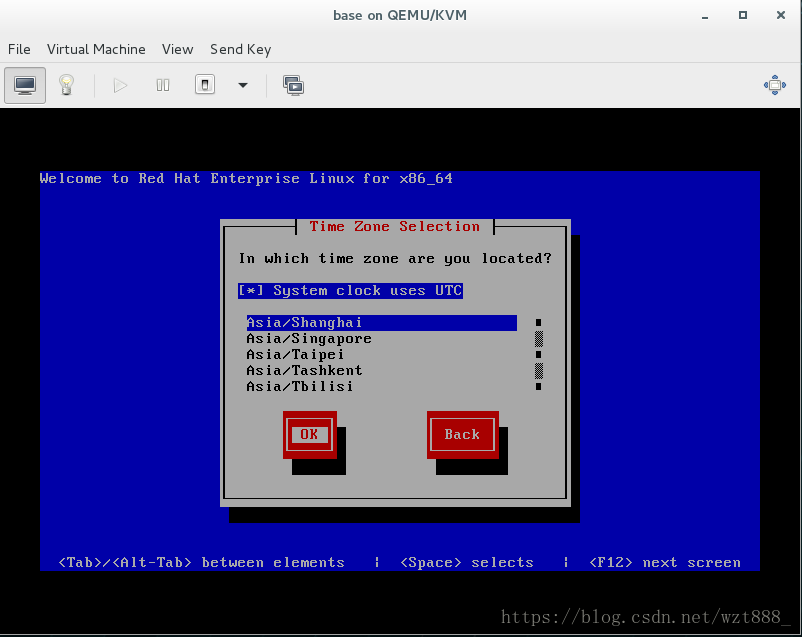Pause the virtual machine

coord(163,85)
